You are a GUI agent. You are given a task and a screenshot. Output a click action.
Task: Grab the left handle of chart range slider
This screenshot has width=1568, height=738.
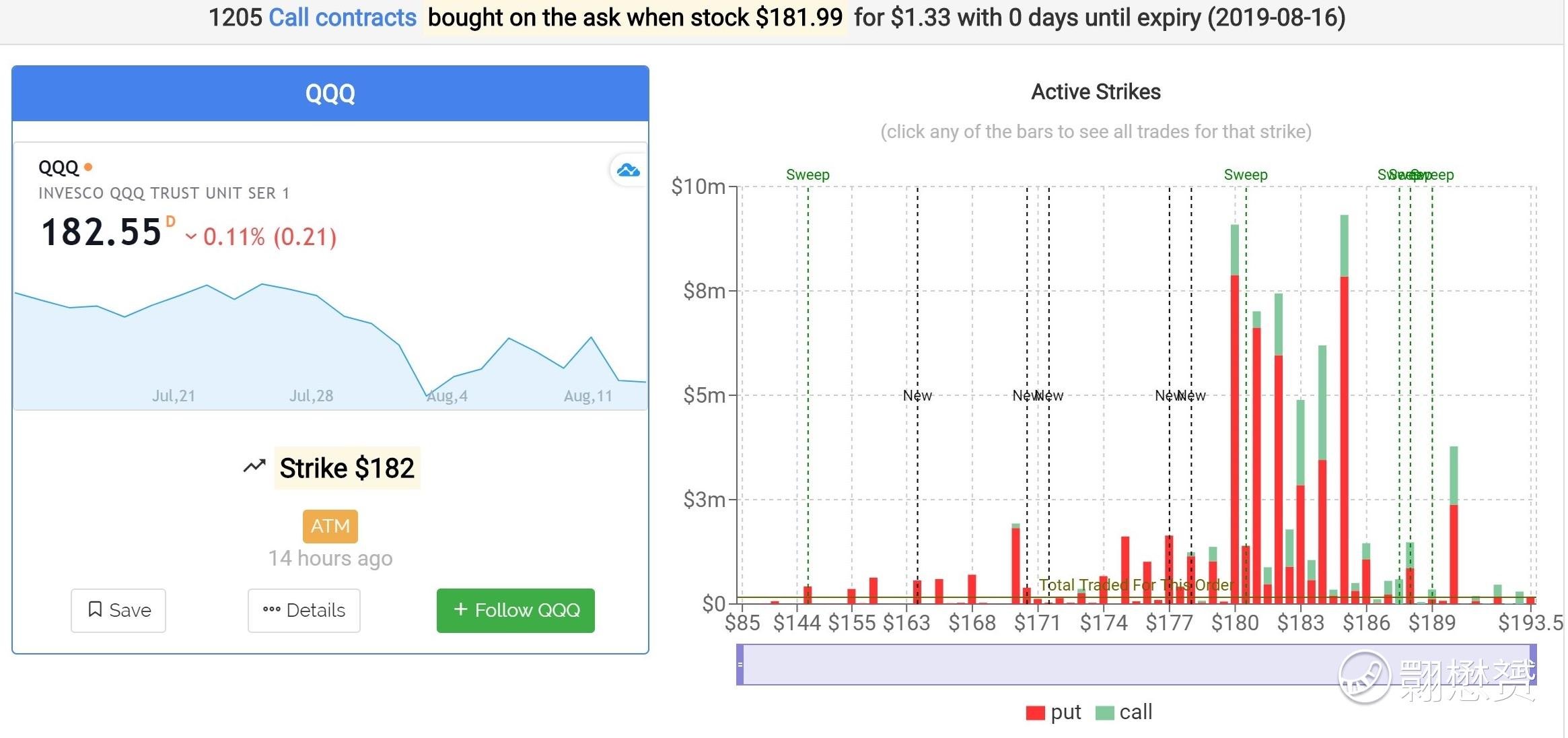point(740,665)
